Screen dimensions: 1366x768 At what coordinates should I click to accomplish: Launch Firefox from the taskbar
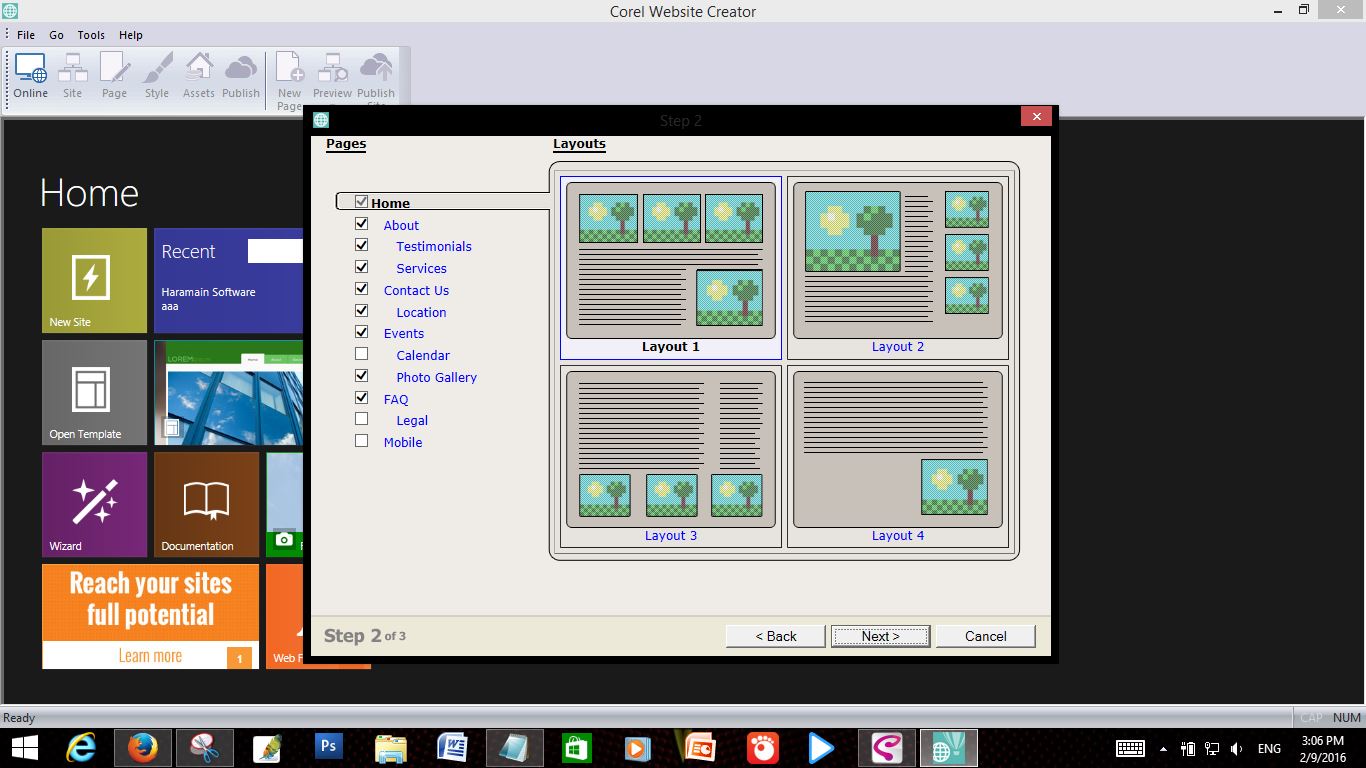[142, 748]
